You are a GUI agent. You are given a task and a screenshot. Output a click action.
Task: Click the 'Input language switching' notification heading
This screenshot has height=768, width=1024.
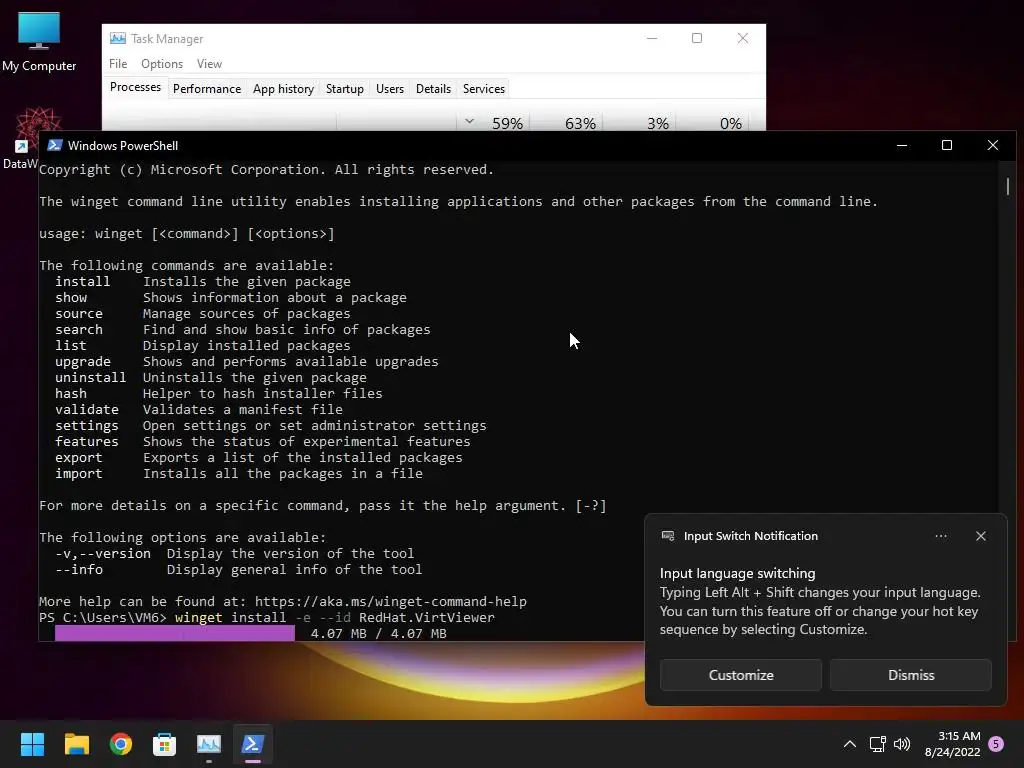tap(737, 573)
